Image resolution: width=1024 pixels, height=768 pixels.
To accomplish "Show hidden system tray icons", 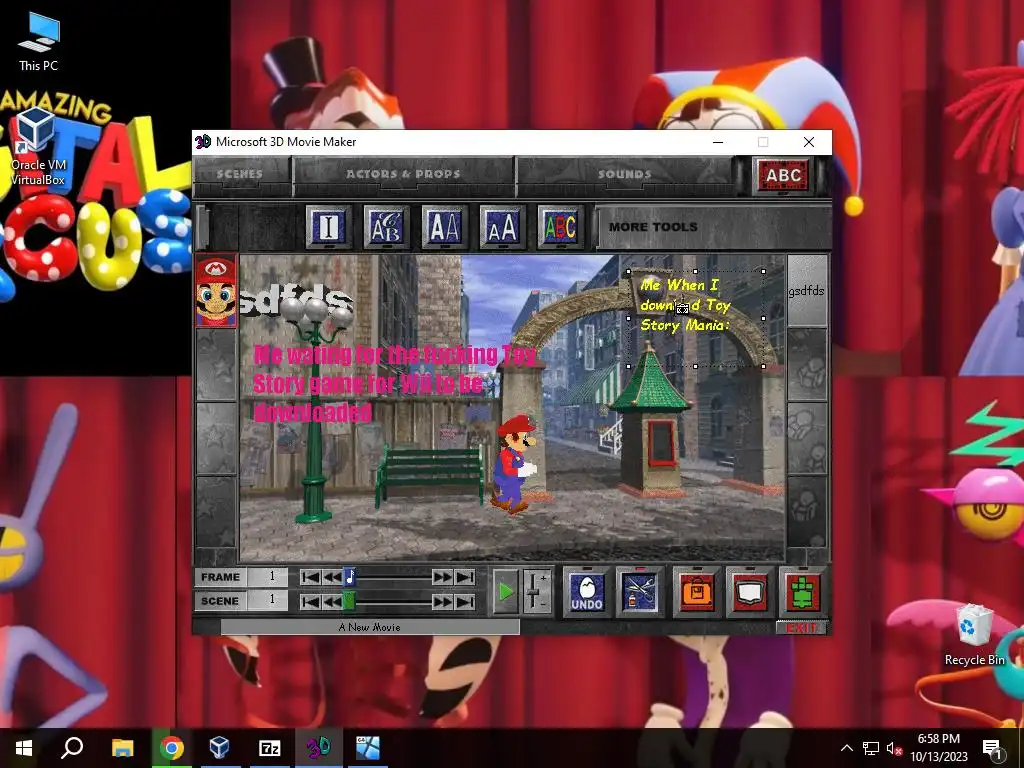I will [x=846, y=748].
